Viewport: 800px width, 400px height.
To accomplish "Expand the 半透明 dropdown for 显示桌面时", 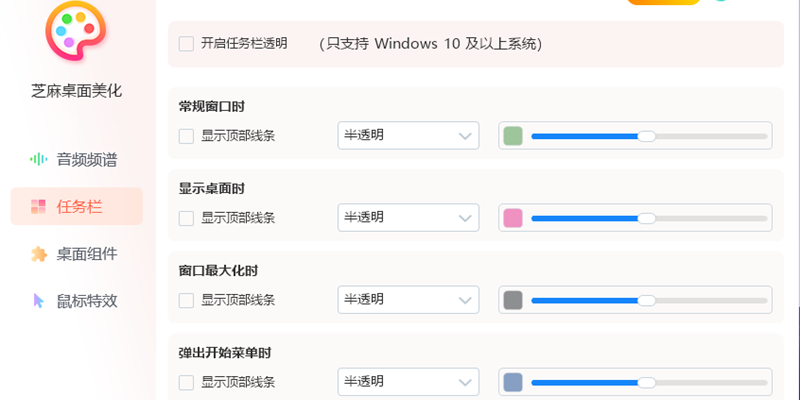I will pos(408,218).
